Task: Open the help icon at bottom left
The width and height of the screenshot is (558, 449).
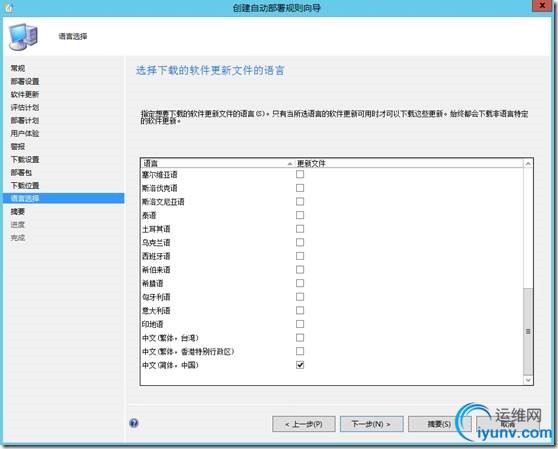Action: point(134,423)
